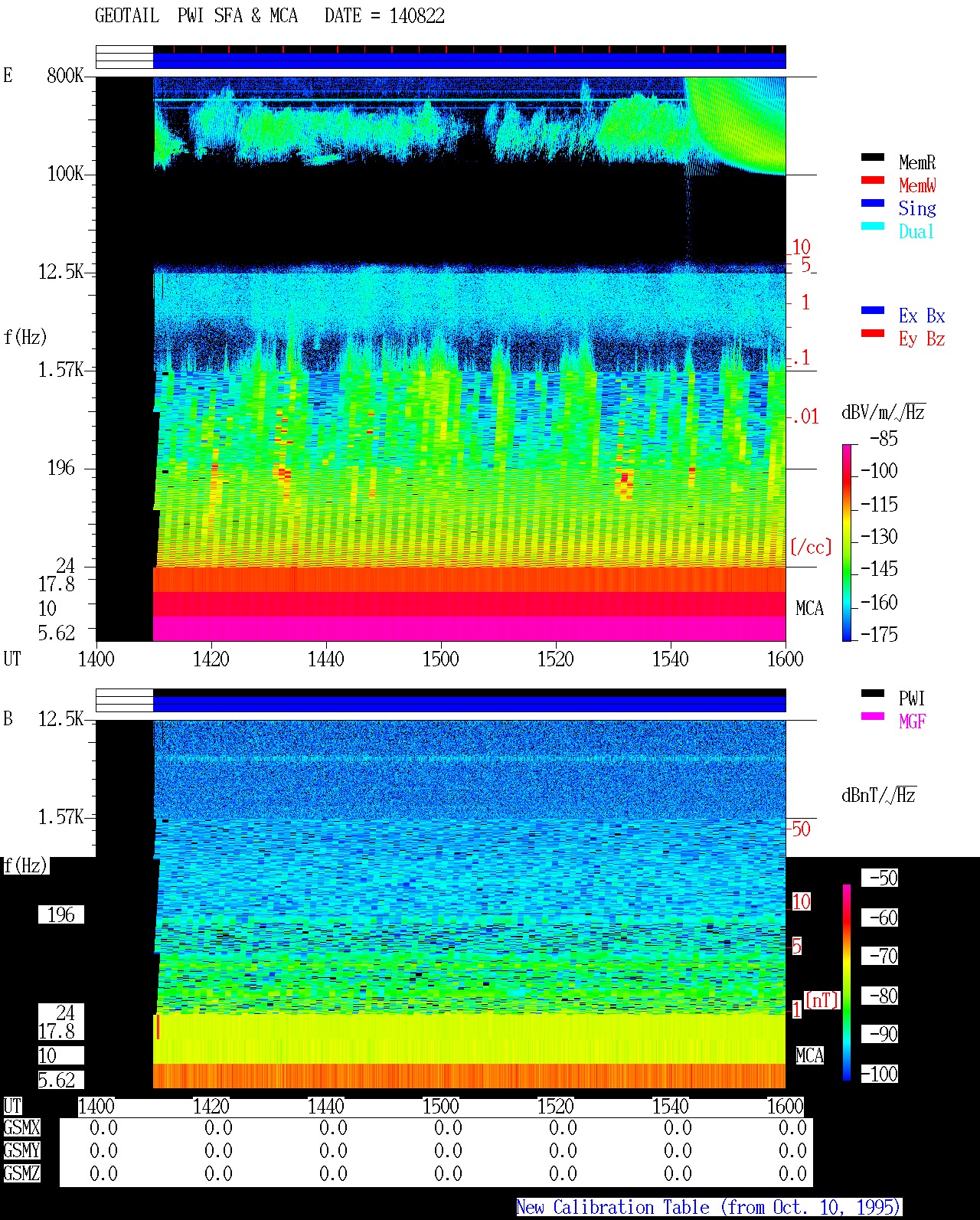The image size is (980, 1220).
Task: Click the GSMZ row label
Action: click(x=21, y=1173)
